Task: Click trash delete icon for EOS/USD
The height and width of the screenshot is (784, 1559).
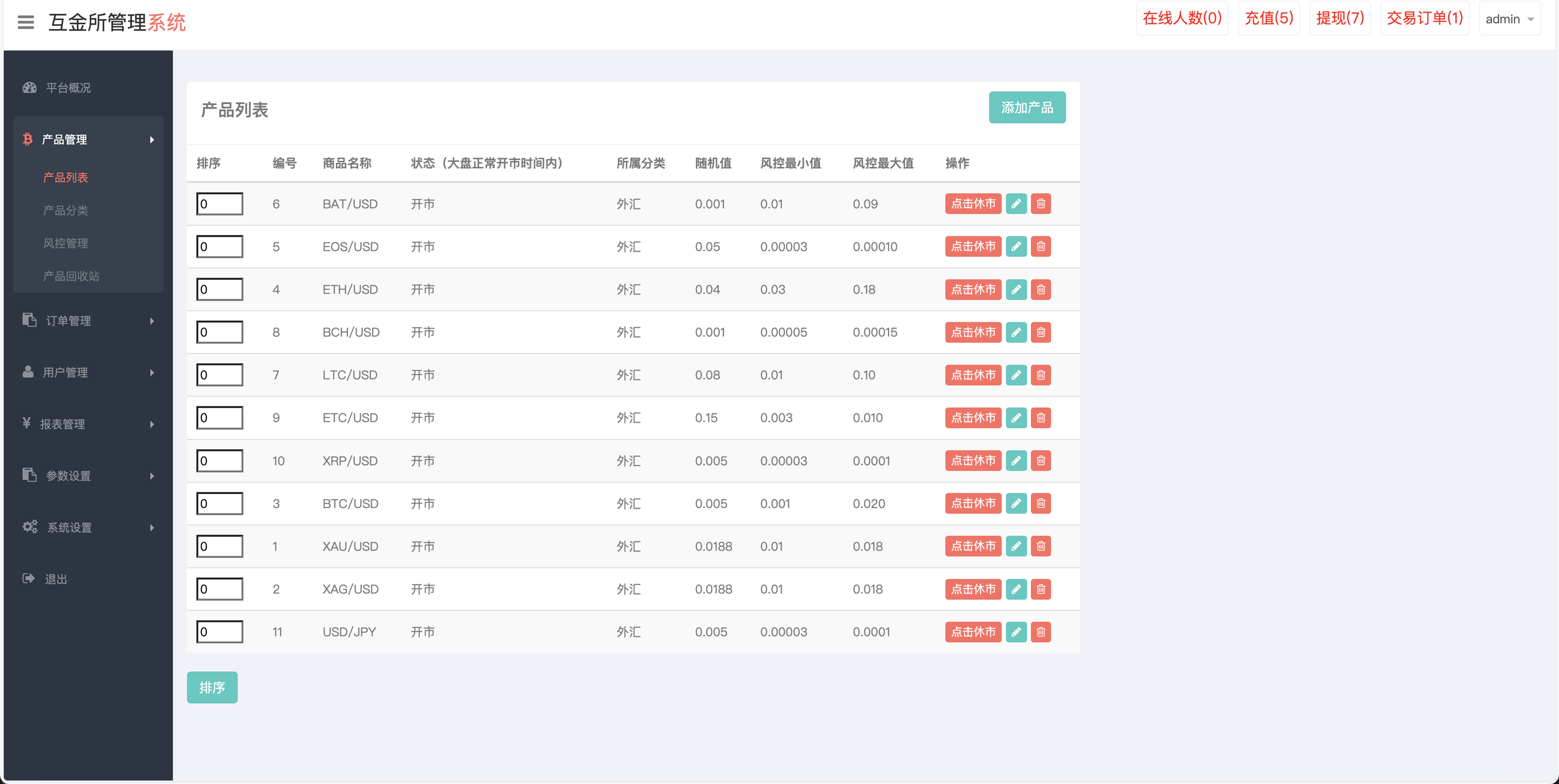Action: pyautogui.click(x=1040, y=247)
